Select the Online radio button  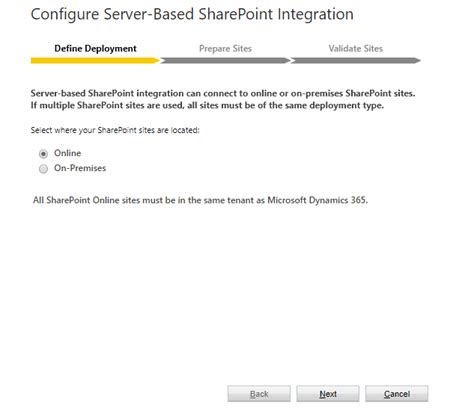[x=43, y=154]
